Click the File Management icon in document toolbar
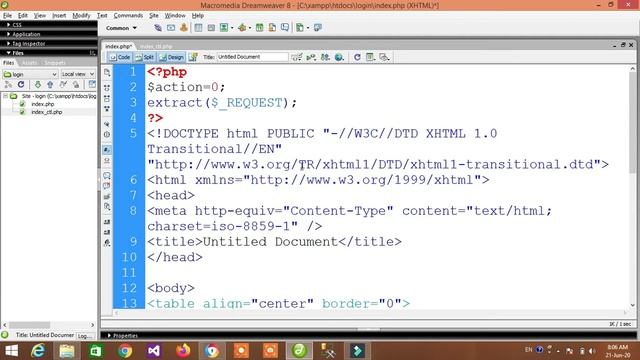This screenshot has width=640, height=360. click(325, 57)
